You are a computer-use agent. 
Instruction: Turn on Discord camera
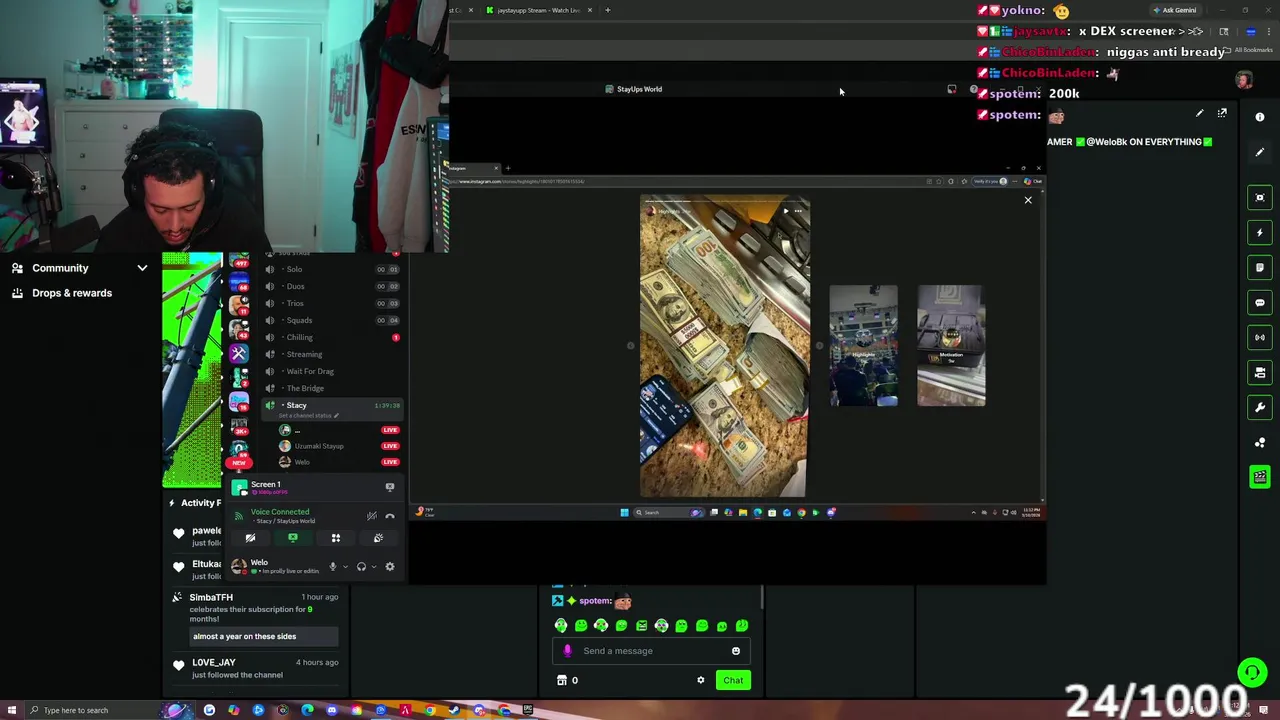[250, 538]
